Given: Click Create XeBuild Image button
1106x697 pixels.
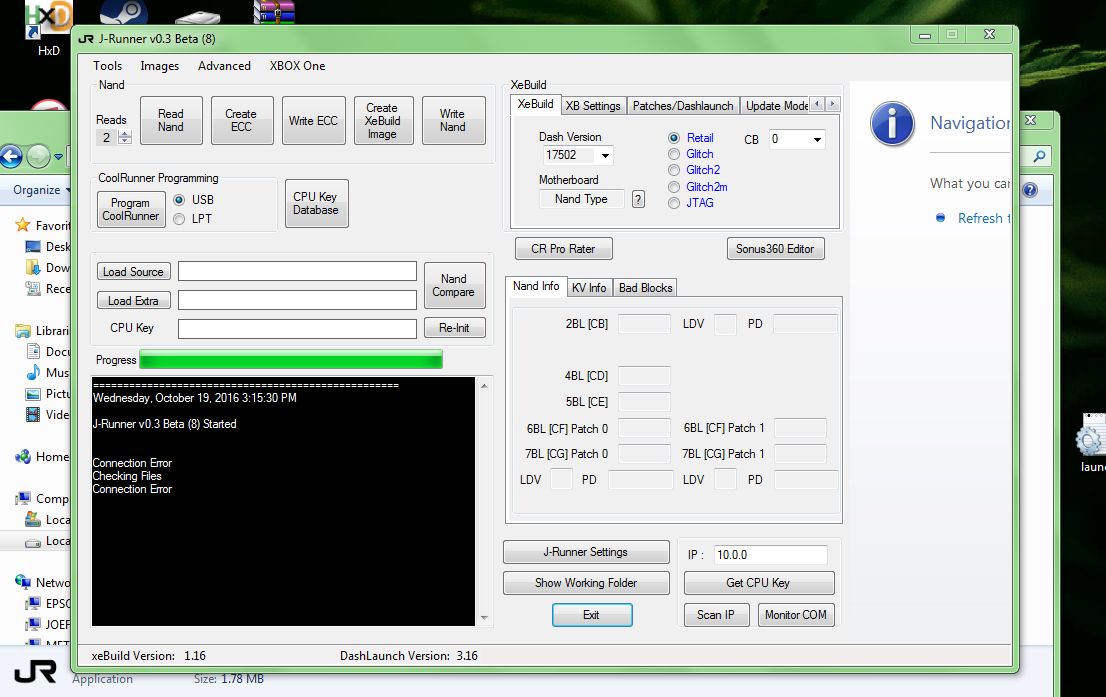Looking at the screenshot, I should [x=383, y=121].
